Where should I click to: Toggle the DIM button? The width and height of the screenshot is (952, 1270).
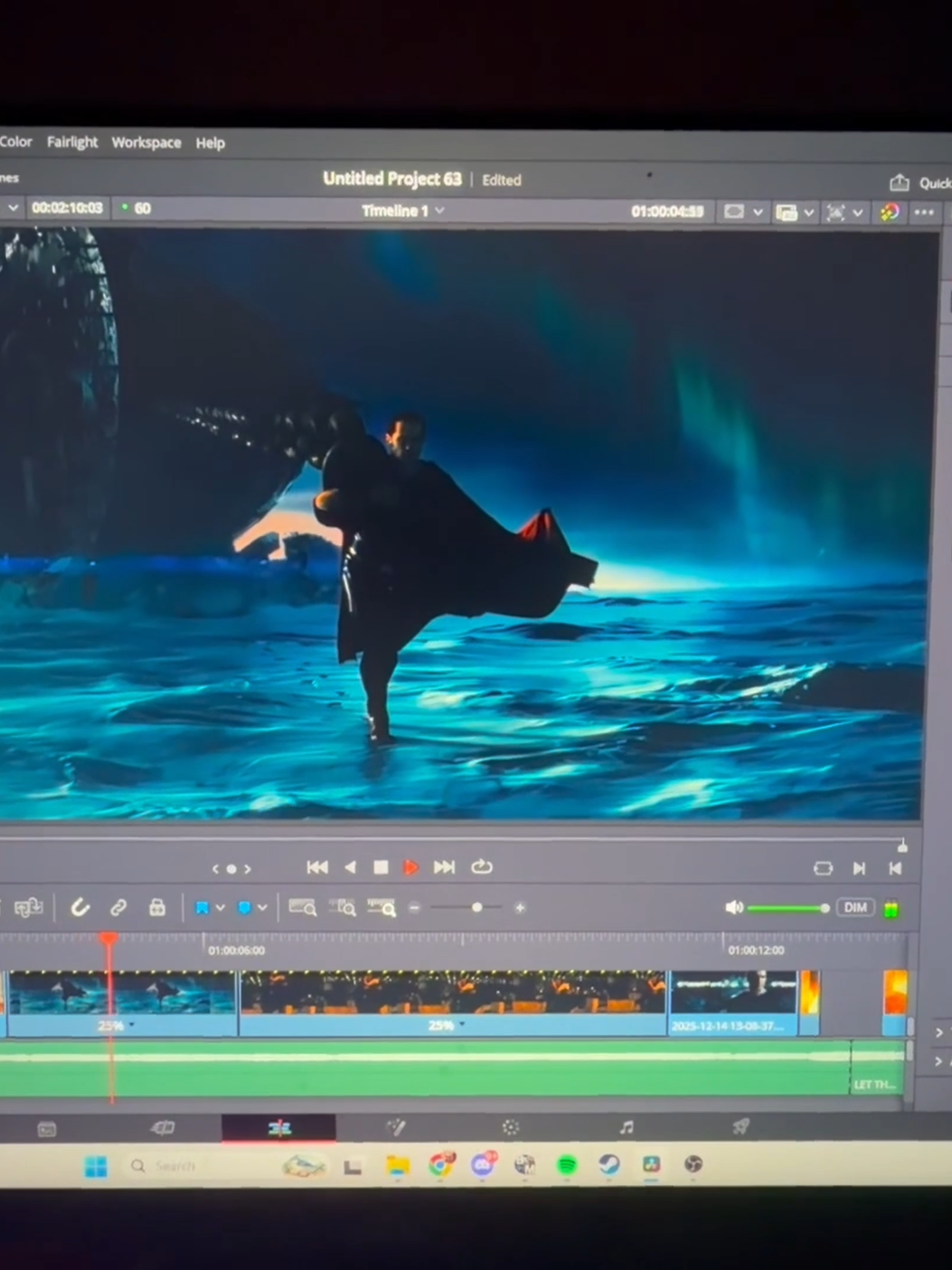[855, 907]
